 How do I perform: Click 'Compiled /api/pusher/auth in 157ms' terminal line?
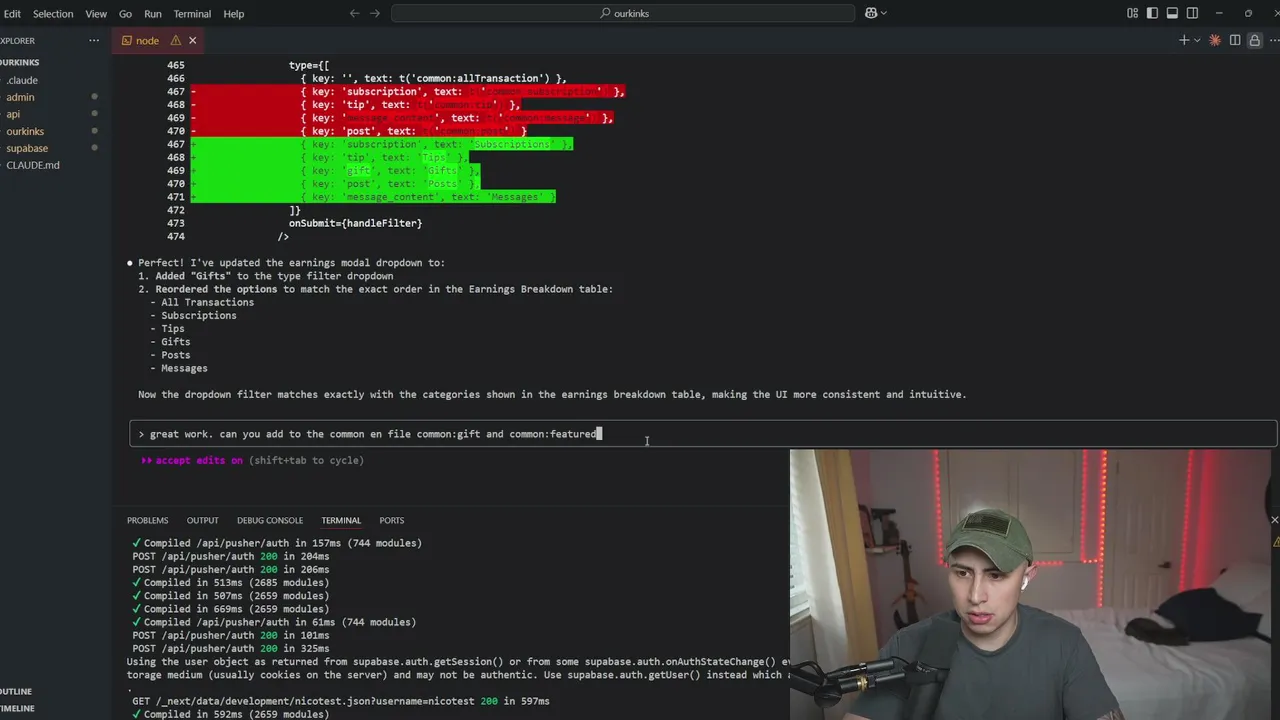(277, 543)
